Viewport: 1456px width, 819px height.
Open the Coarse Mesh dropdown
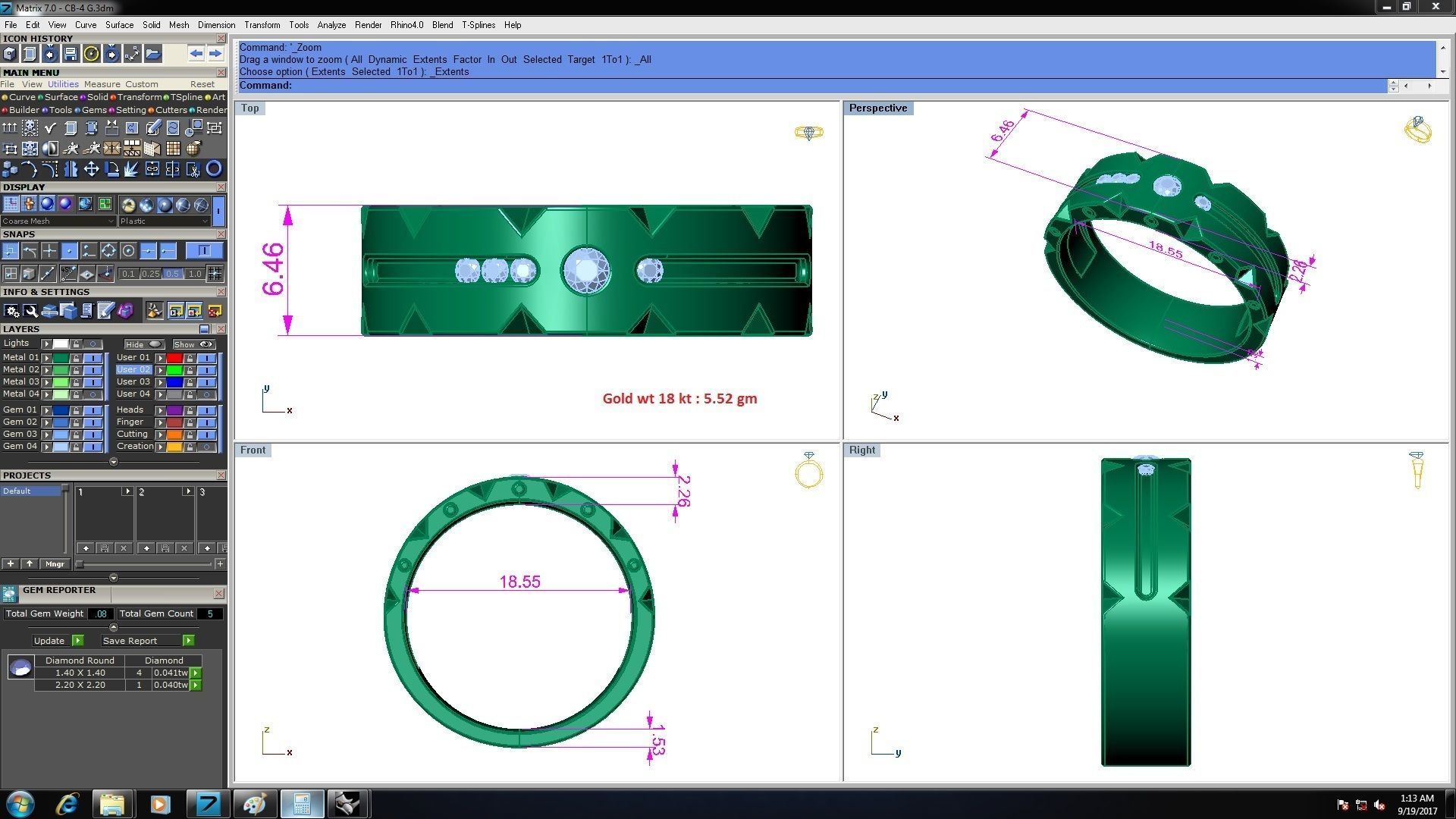click(x=58, y=221)
